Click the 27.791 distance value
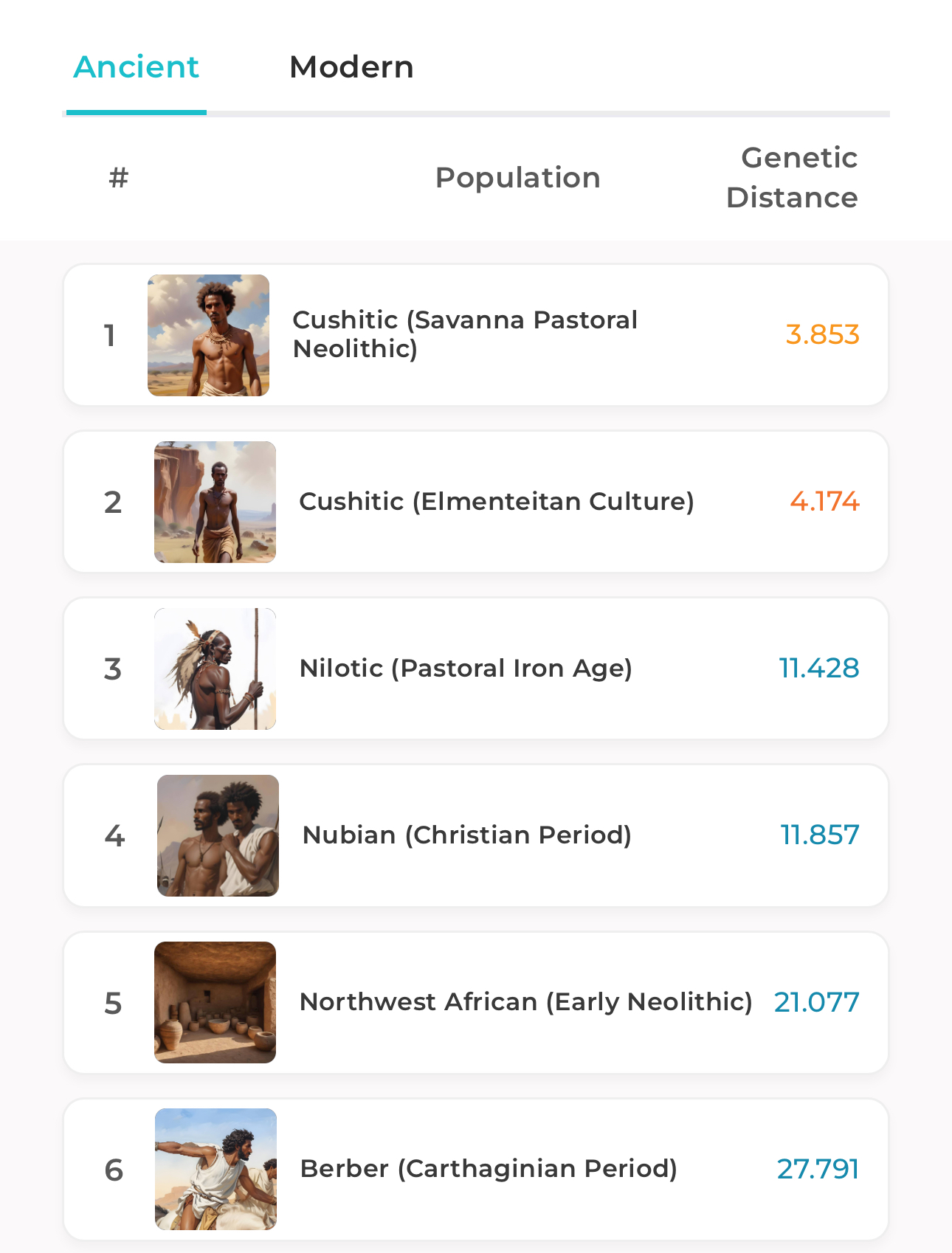 pyautogui.click(x=818, y=1170)
